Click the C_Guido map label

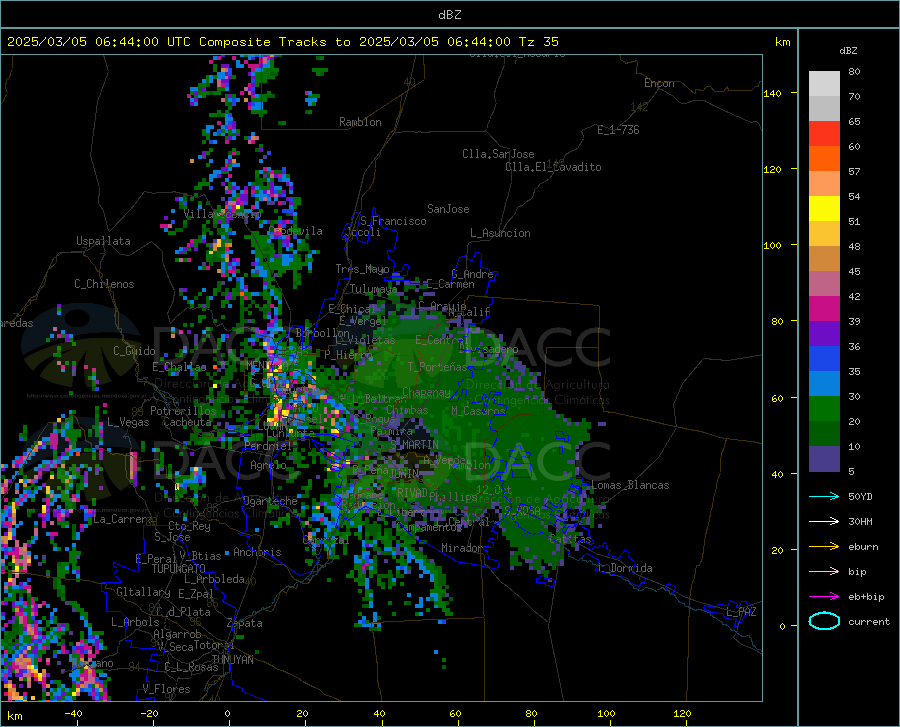(134, 351)
